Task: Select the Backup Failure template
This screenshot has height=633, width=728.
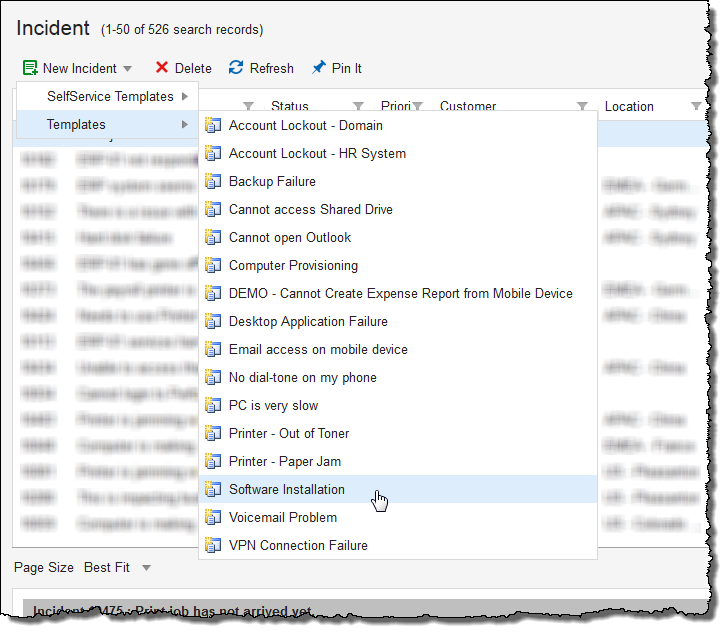Action: (x=398, y=181)
